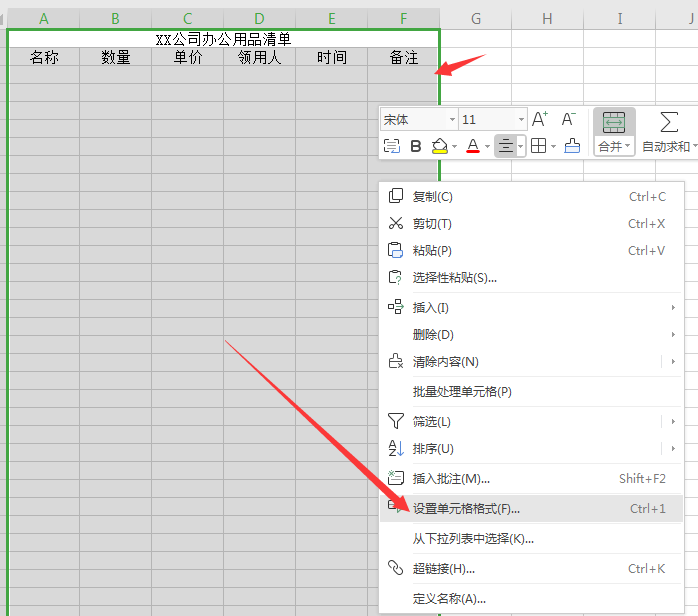Viewport: 698px width, 616px height.
Task: Select the format painter brush icon
Action: click(x=572, y=146)
